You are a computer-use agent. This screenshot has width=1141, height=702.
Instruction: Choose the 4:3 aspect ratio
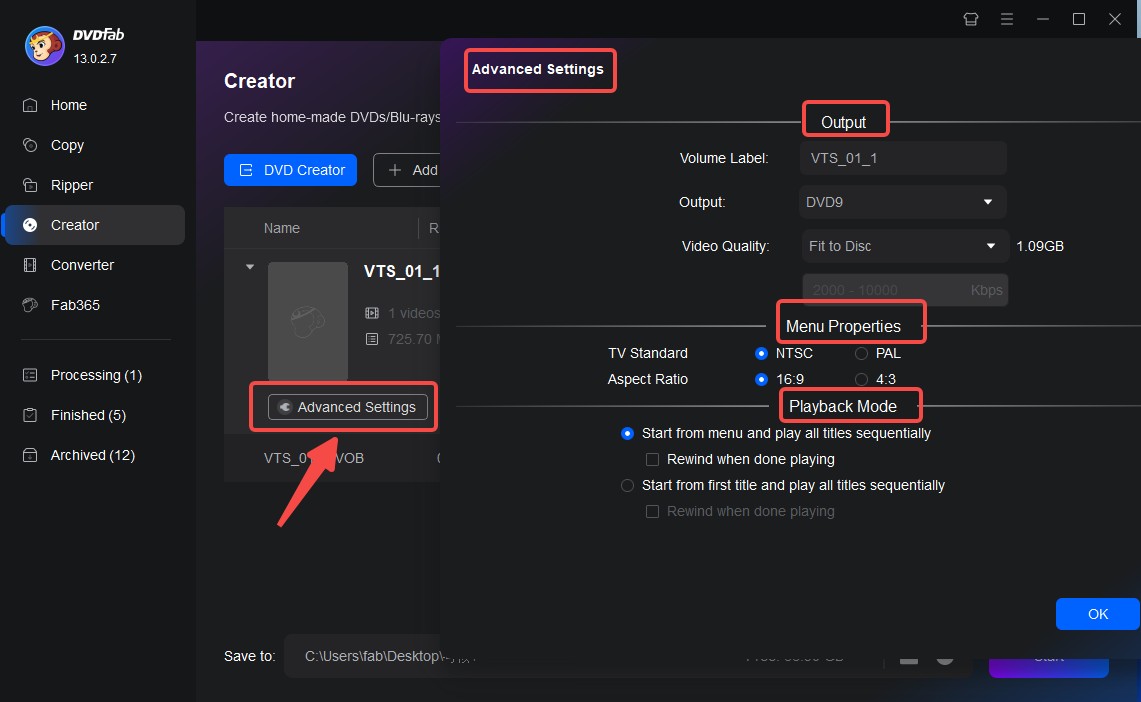click(x=861, y=380)
